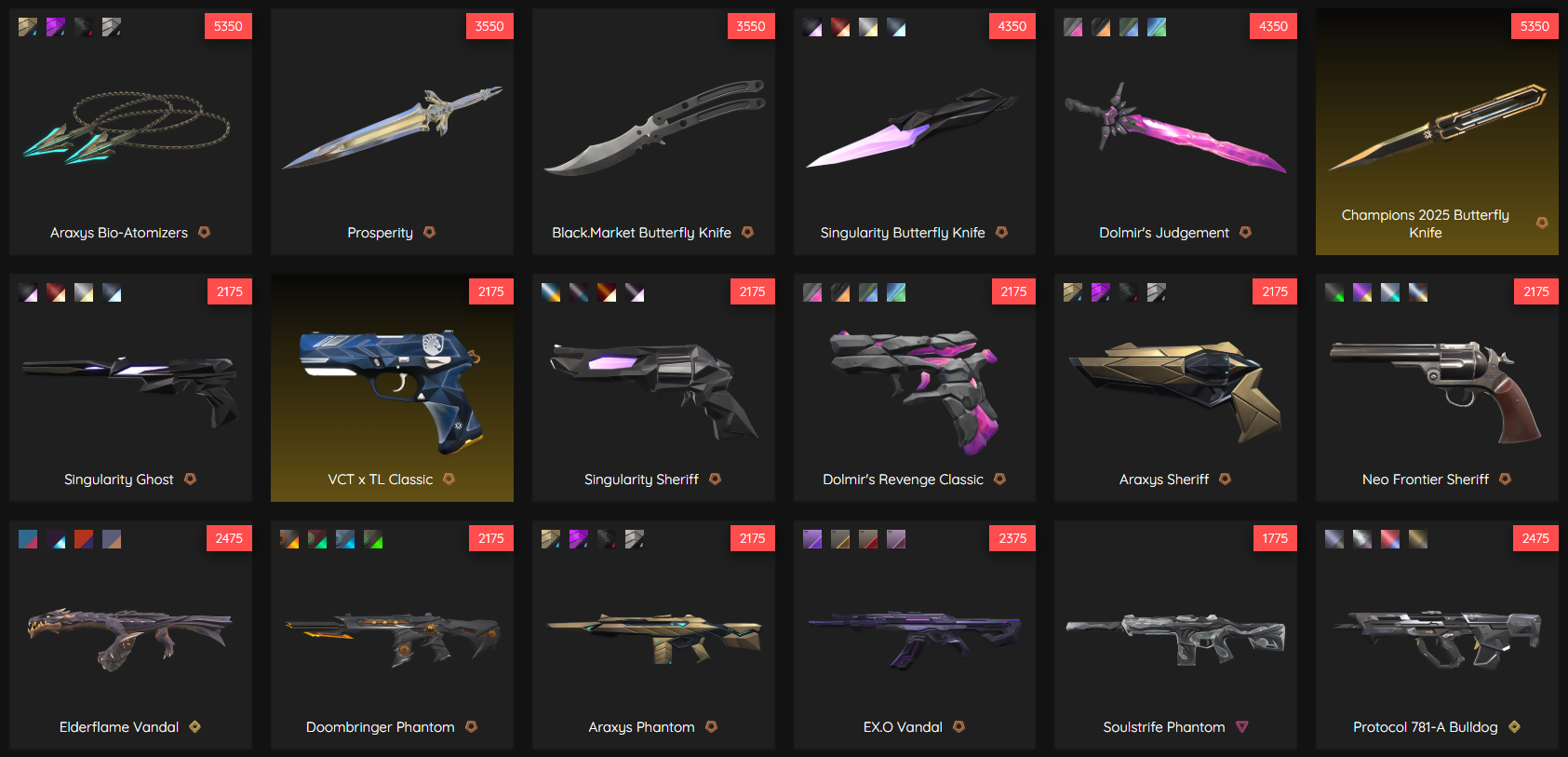Click the pink triangle icon beside Soulstrife Phantom
Viewport: 1568px width, 757px height.
1241,726
